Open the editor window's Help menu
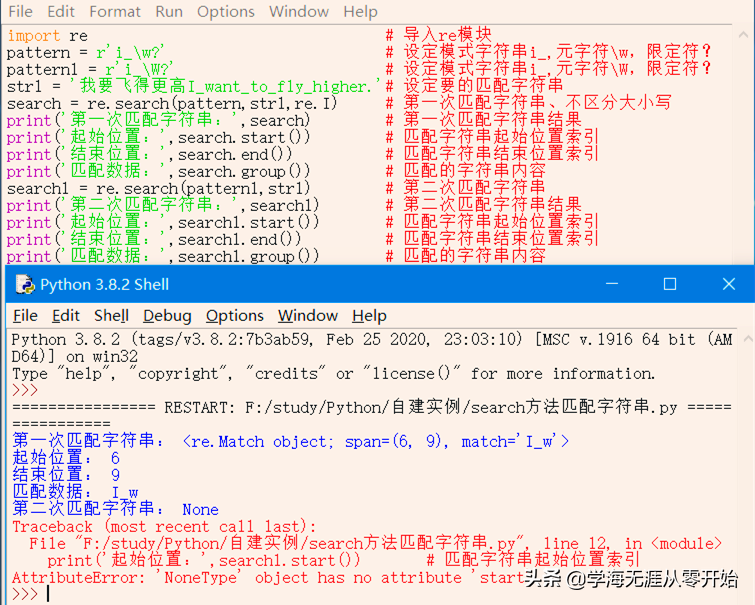The width and height of the screenshot is (755, 605). pyautogui.click(x=360, y=12)
